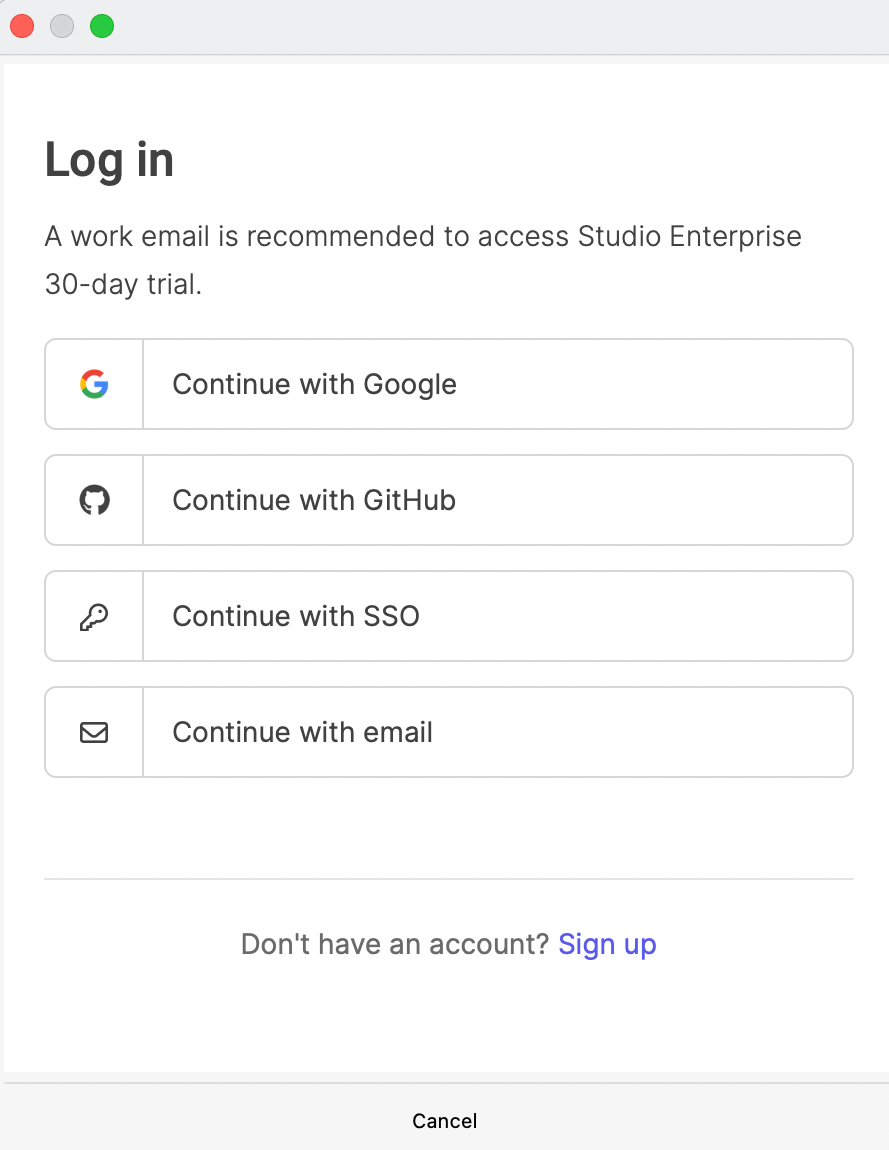Select the Google icon in the first login row
The height and width of the screenshot is (1150, 889).
93,383
